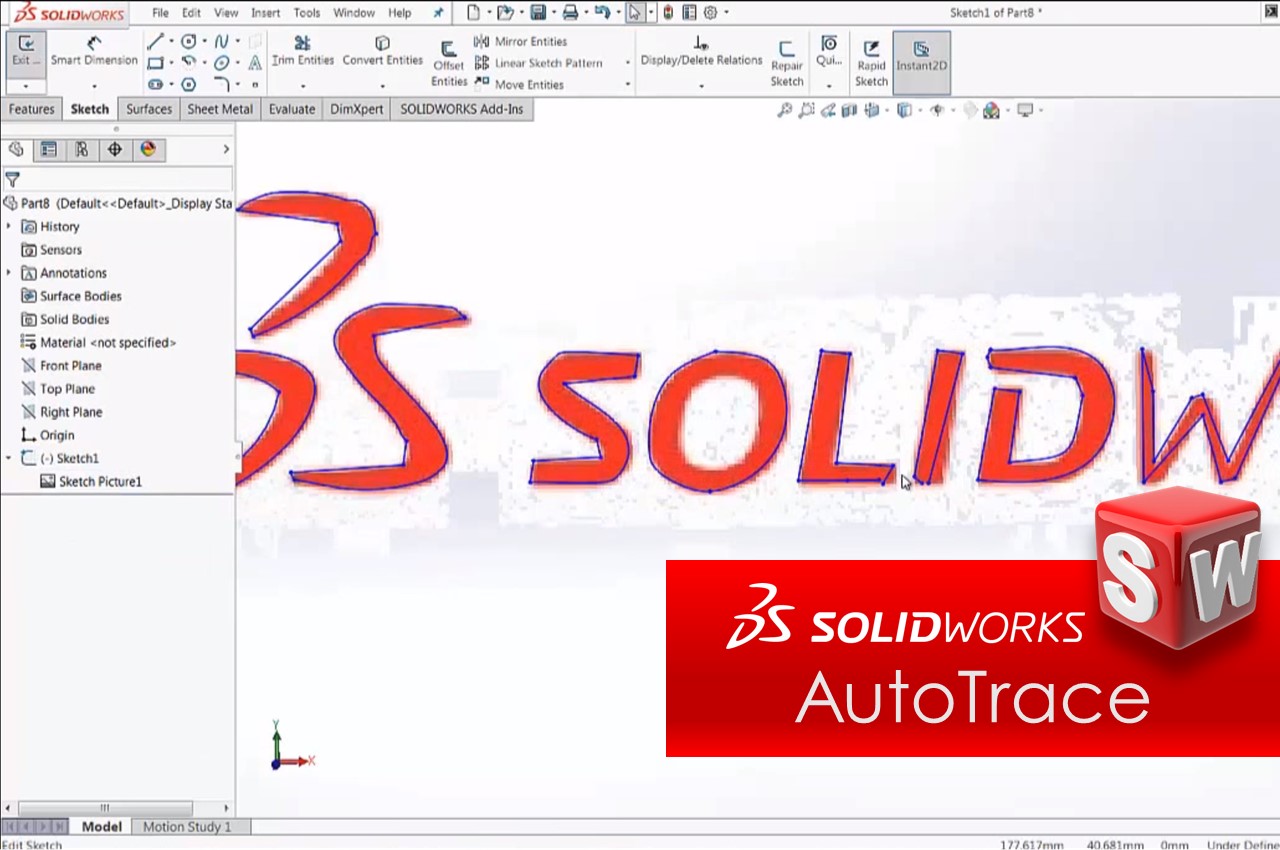The width and height of the screenshot is (1280, 850).
Task: Expand the Annotations folder
Action: [9, 273]
